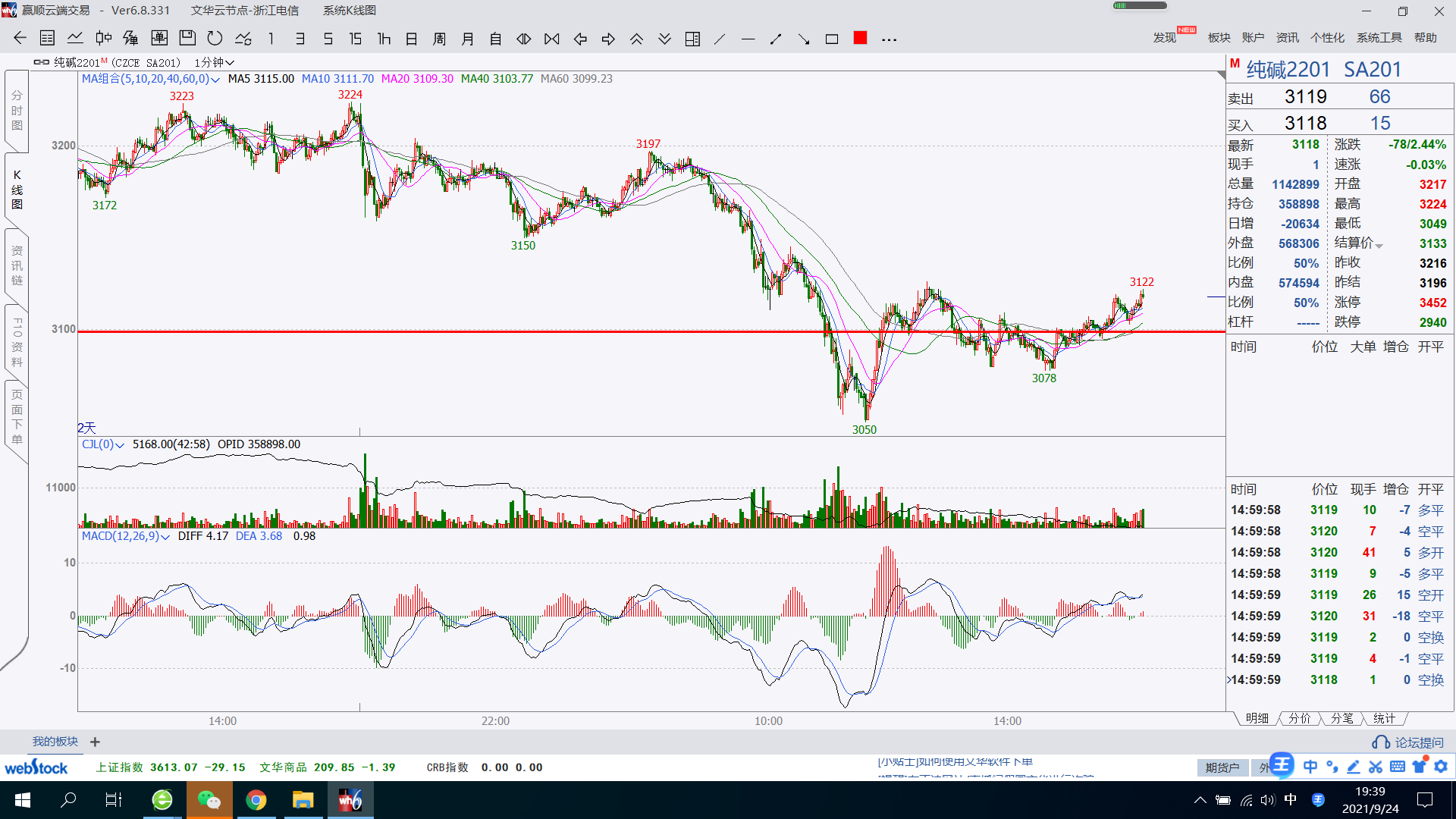Open the 系统工具 menu
The image size is (1456, 819).
click(1379, 37)
